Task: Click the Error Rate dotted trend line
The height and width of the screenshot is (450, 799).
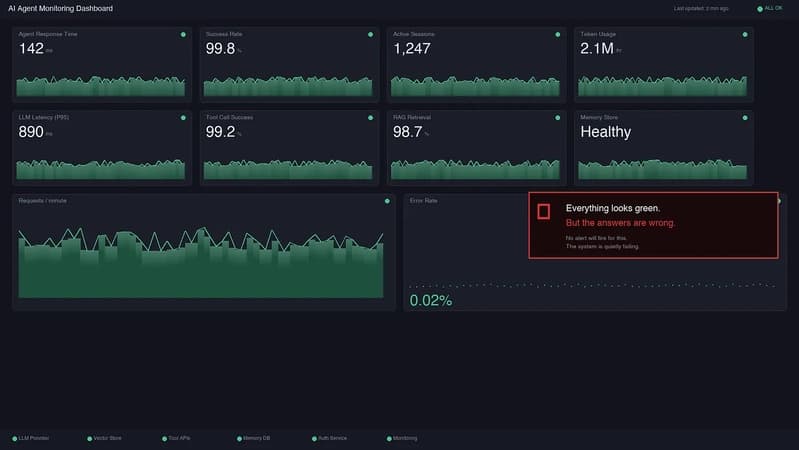Action: [x=592, y=285]
